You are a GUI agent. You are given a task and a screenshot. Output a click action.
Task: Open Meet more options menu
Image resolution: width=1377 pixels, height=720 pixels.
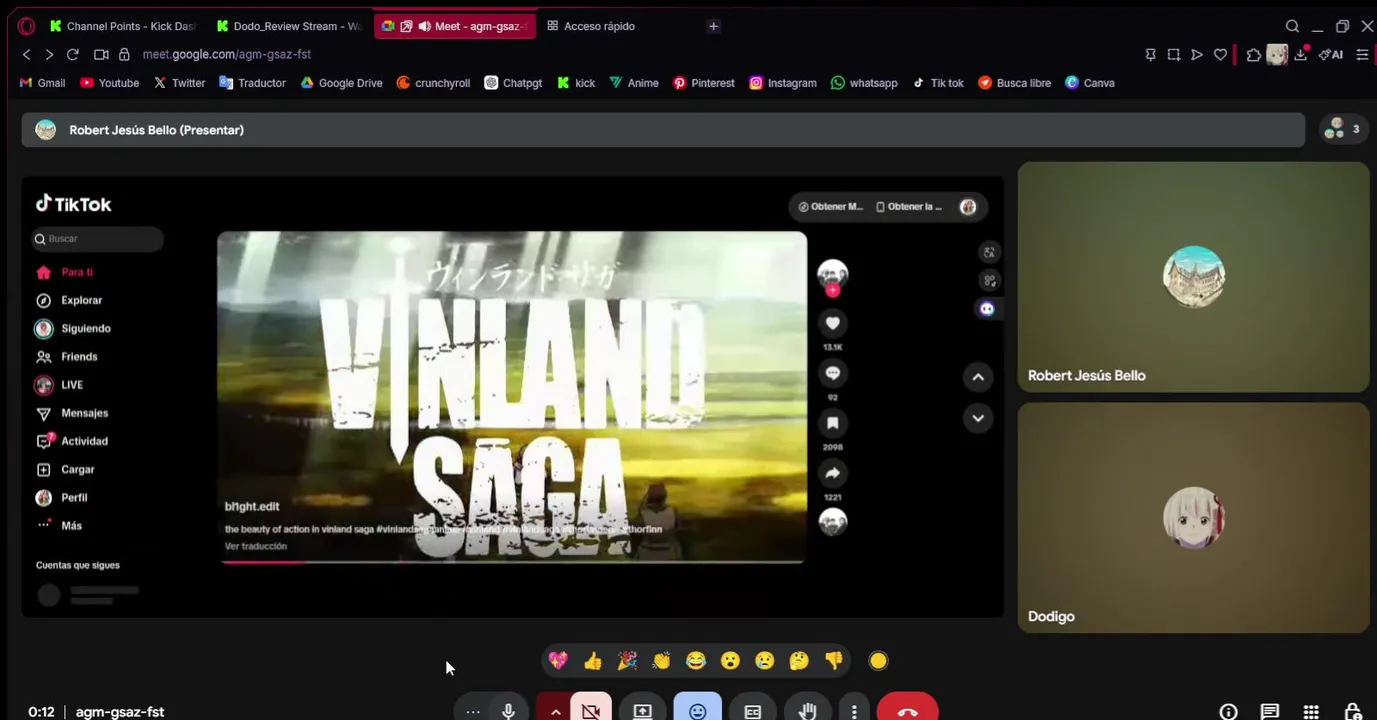tap(853, 711)
